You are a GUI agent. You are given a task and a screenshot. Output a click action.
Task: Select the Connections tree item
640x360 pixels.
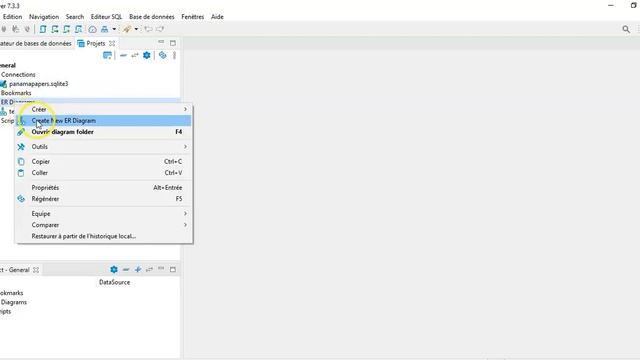click(x=18, y=74)
